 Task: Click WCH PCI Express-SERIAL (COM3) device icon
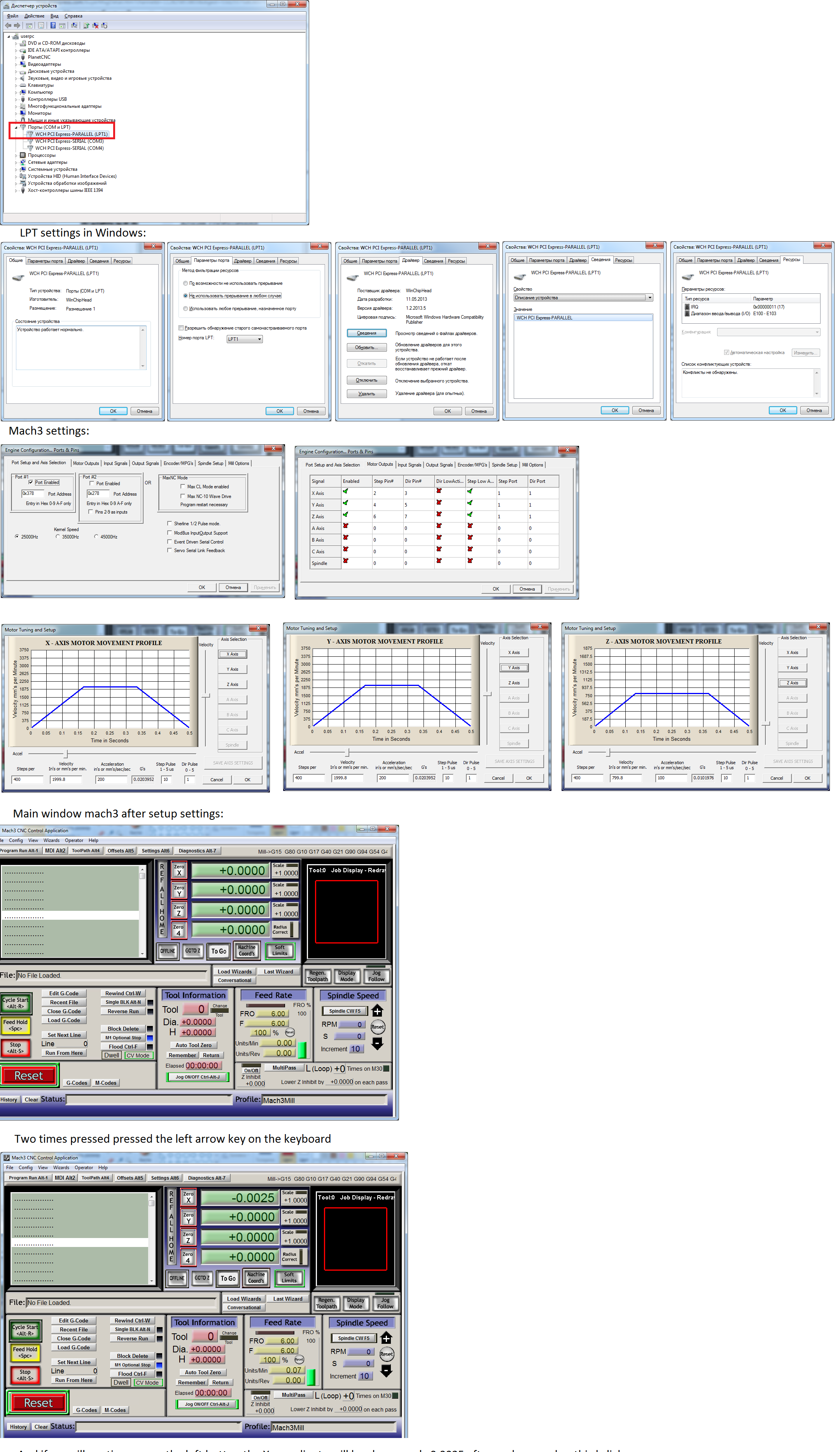click(x=30, y=141)
